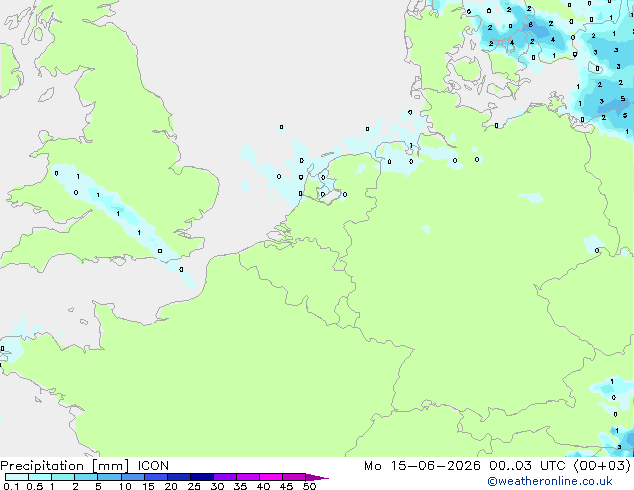Click the 40–45 mm magenta legend swatch
Image resolution: width=634 pixels, height=490 pixels.
[271, 477]
